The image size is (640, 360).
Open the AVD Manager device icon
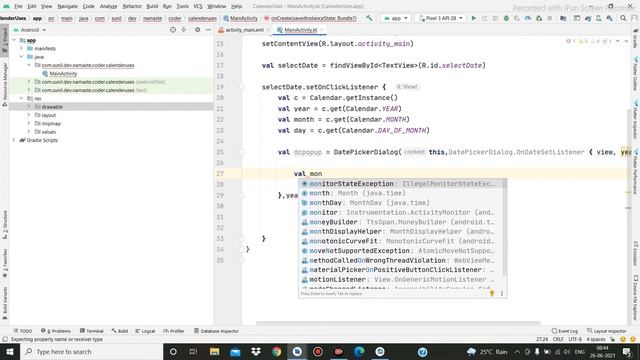point(598,18)
